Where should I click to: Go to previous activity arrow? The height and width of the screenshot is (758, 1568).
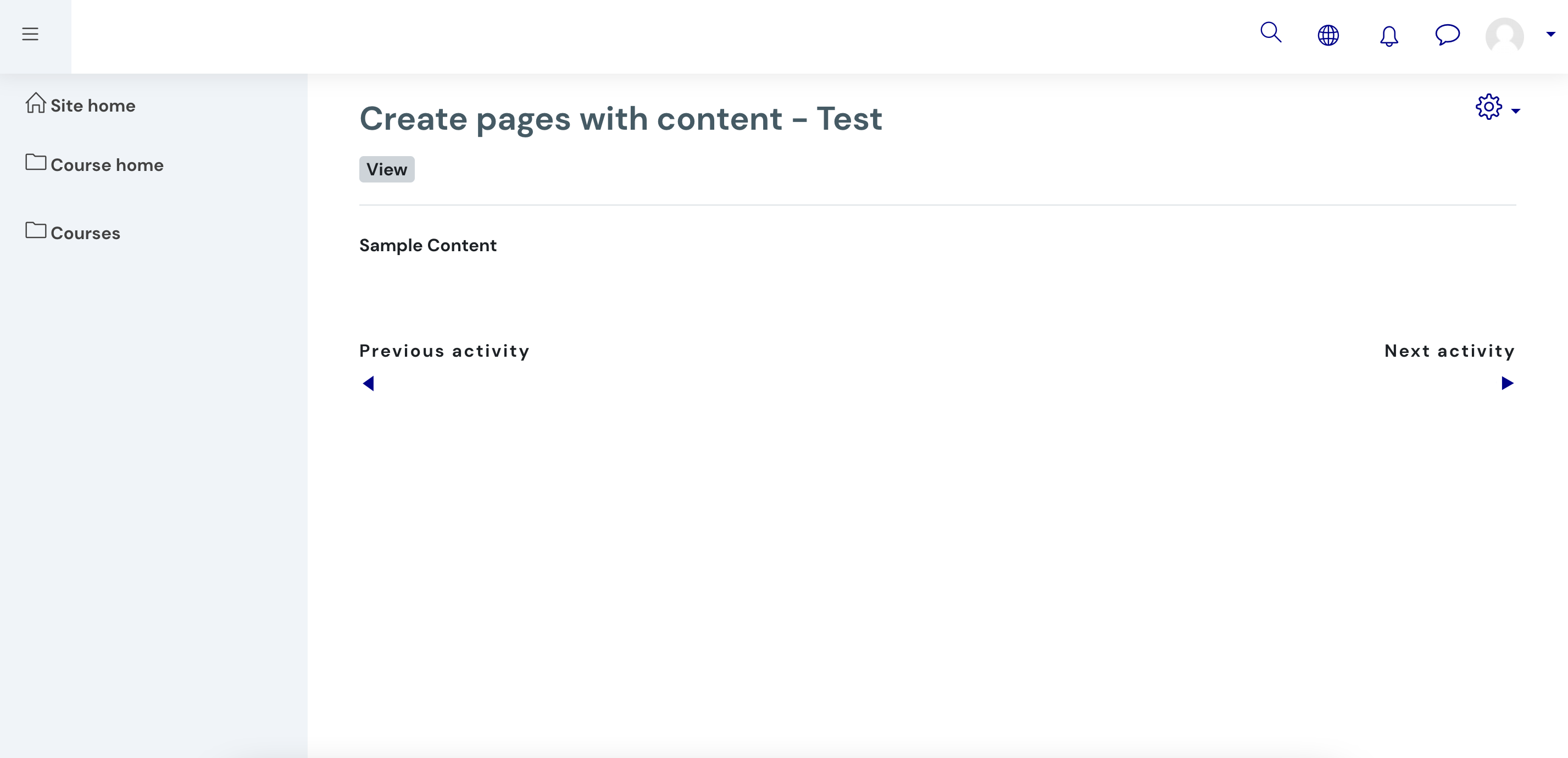(368, 383)
